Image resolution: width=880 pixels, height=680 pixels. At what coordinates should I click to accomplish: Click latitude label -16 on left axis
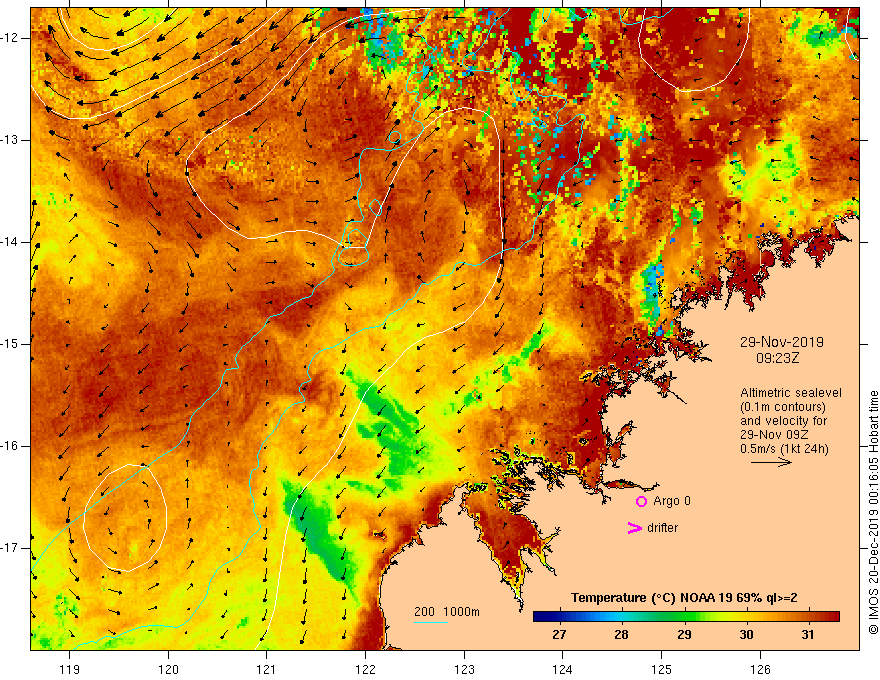point(10,446)
